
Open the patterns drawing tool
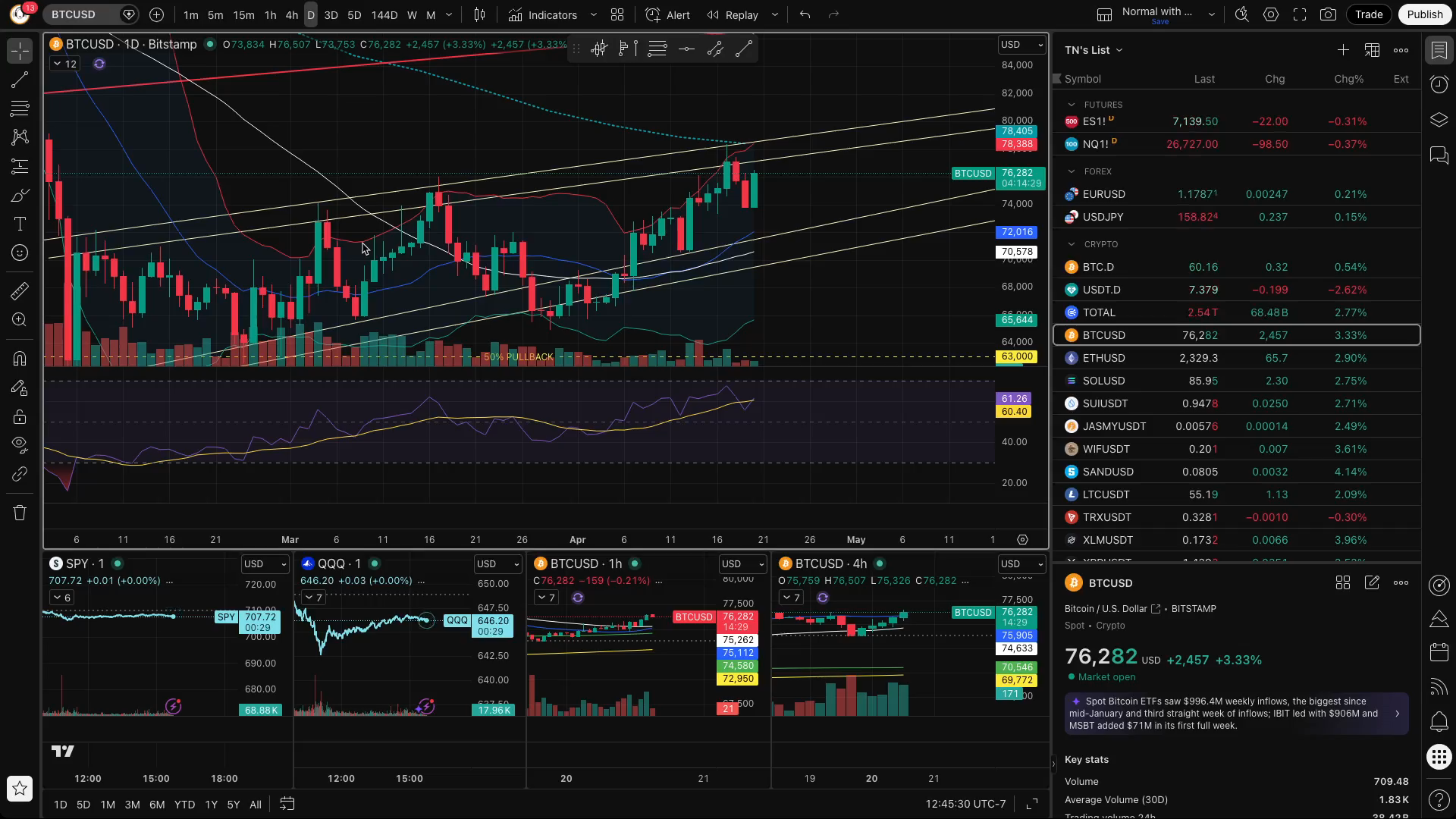point(20,137)
